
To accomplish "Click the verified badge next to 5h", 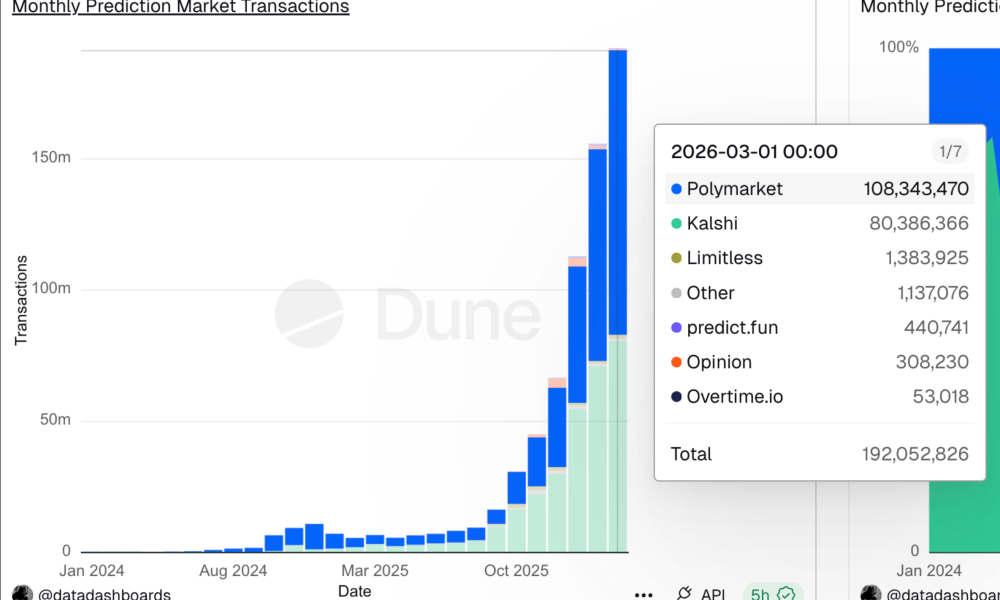I will [787, 593].
